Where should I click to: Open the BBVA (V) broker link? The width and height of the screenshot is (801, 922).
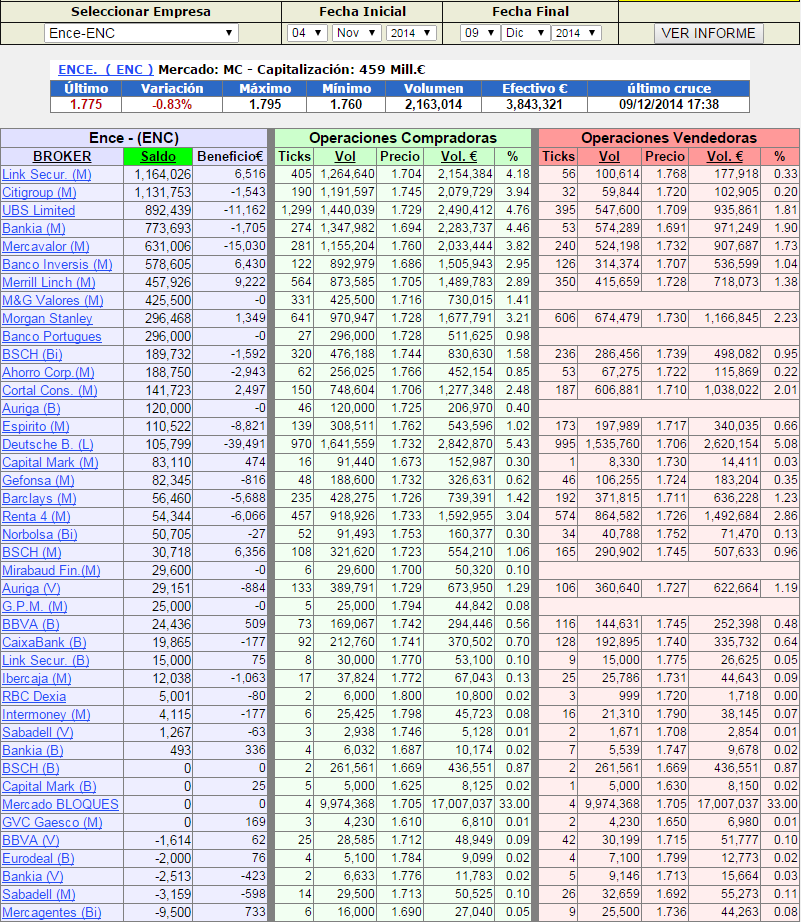31,840
